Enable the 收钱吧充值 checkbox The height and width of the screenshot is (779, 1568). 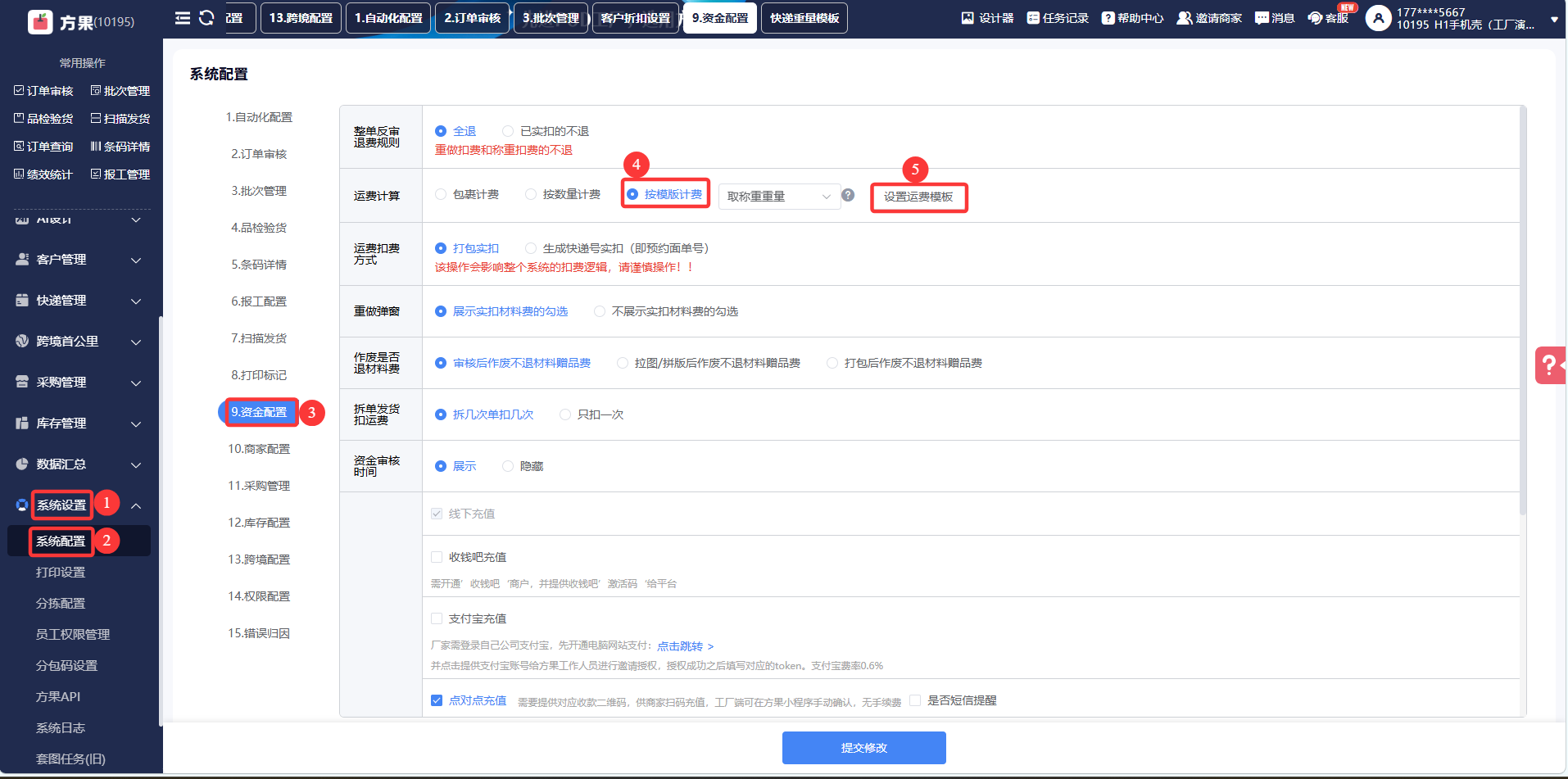coord(437,557)
